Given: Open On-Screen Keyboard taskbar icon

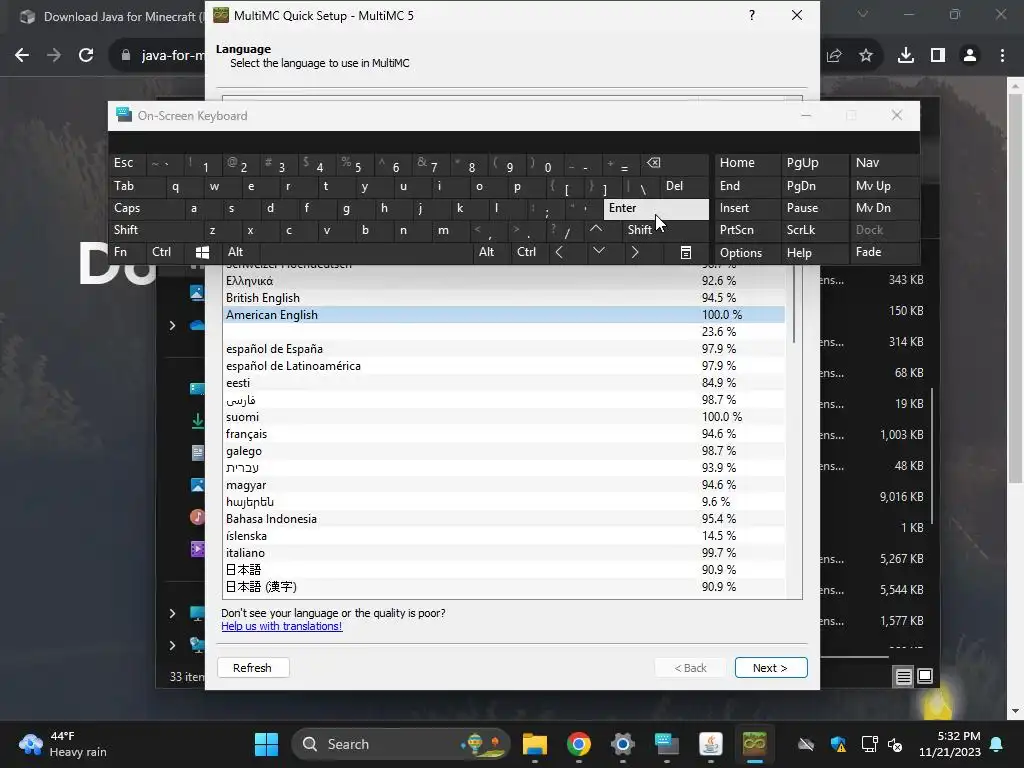Looking at the screenshot, I should tap(667, 744).
